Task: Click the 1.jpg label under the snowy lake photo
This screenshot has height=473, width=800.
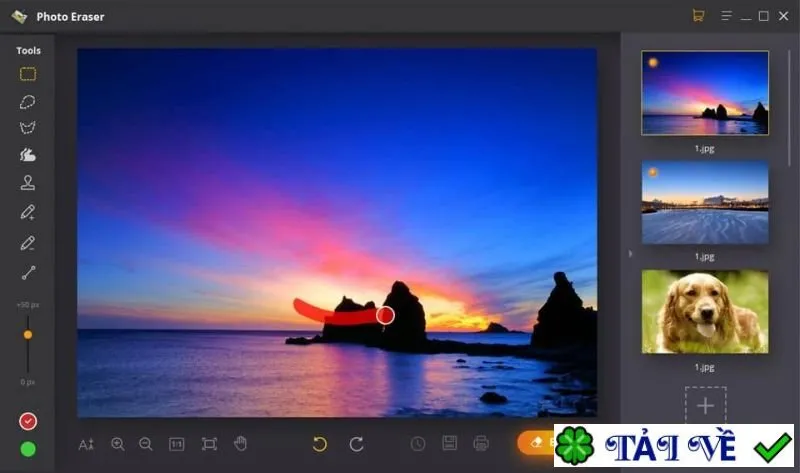Action: [705, 257]
